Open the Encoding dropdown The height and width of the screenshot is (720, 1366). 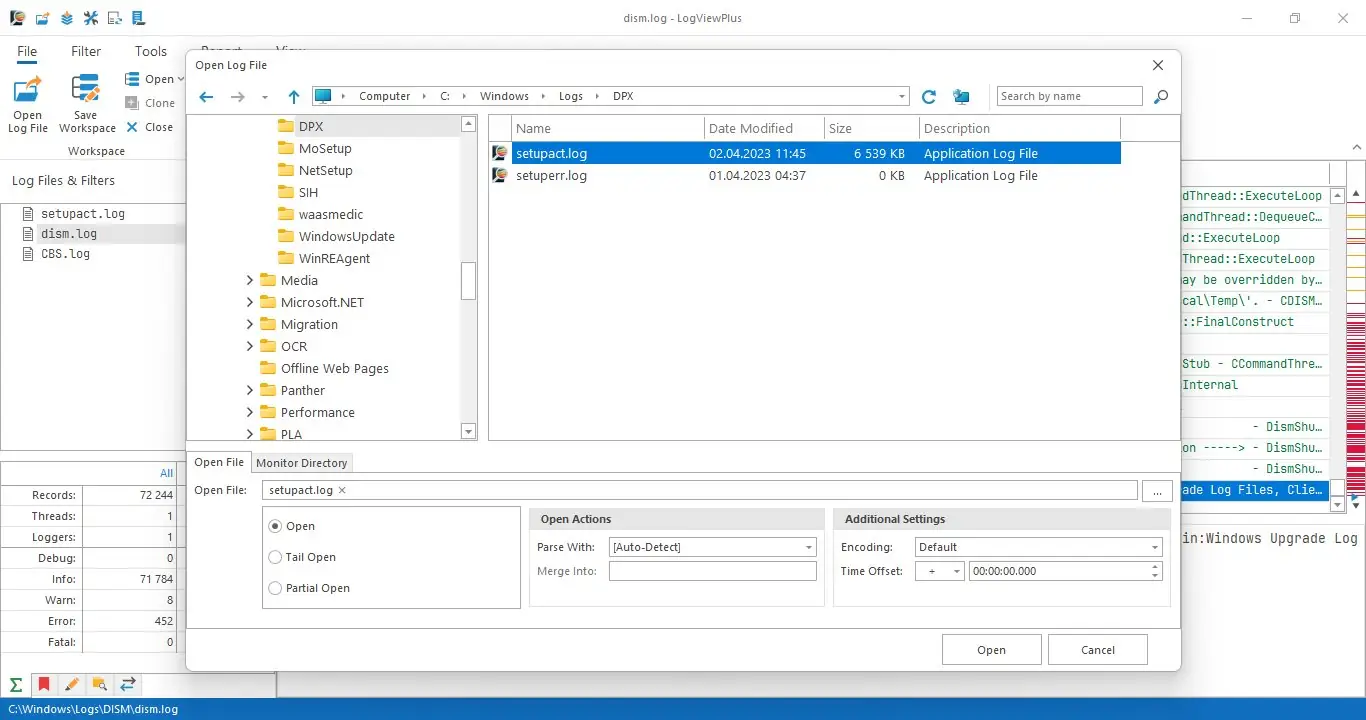(1155, 548)
